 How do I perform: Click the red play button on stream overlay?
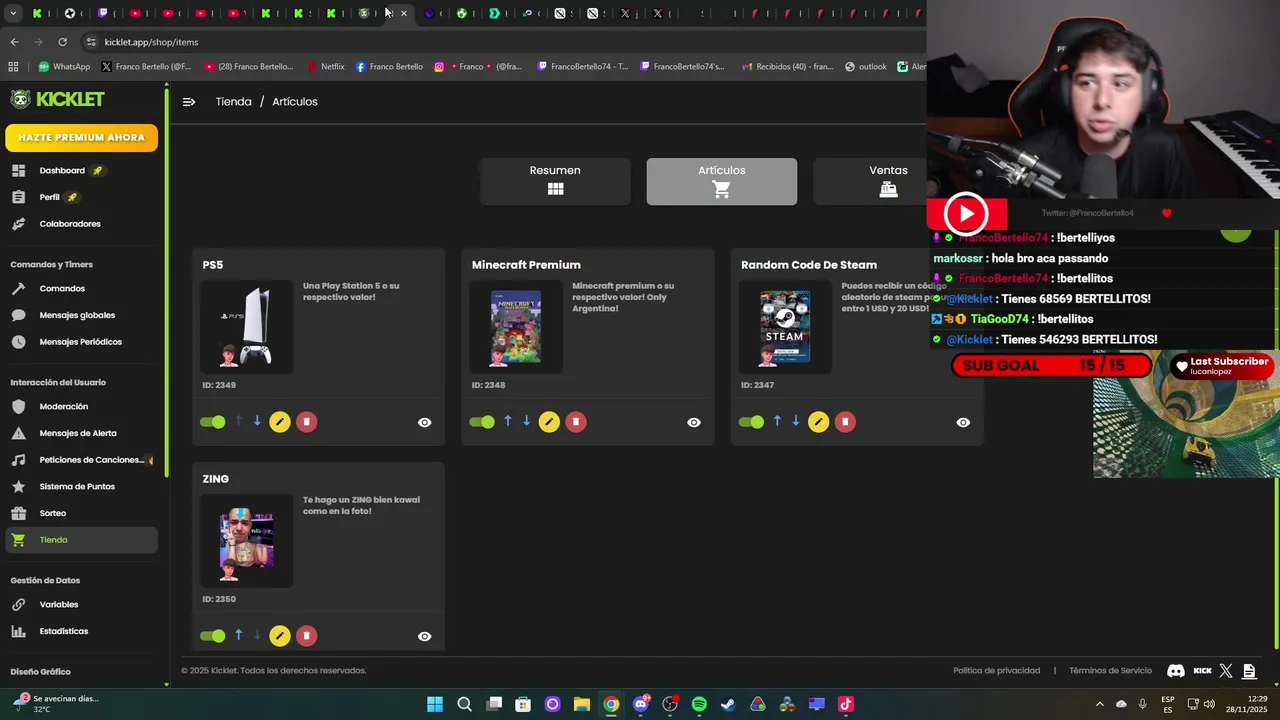click(x=966, y=214)
